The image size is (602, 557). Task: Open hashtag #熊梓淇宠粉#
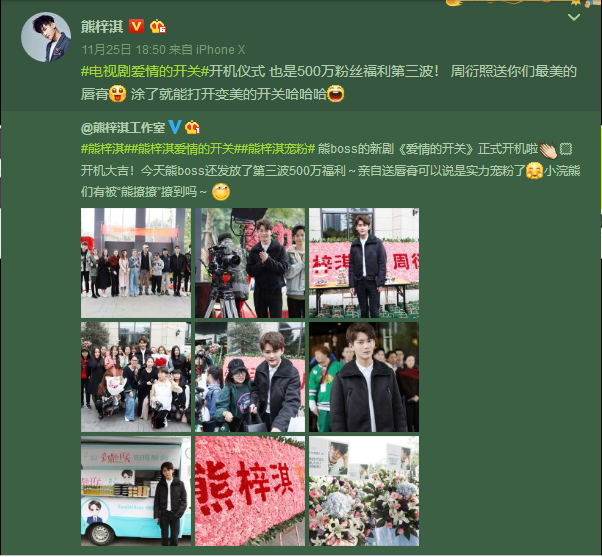[278, 149]
